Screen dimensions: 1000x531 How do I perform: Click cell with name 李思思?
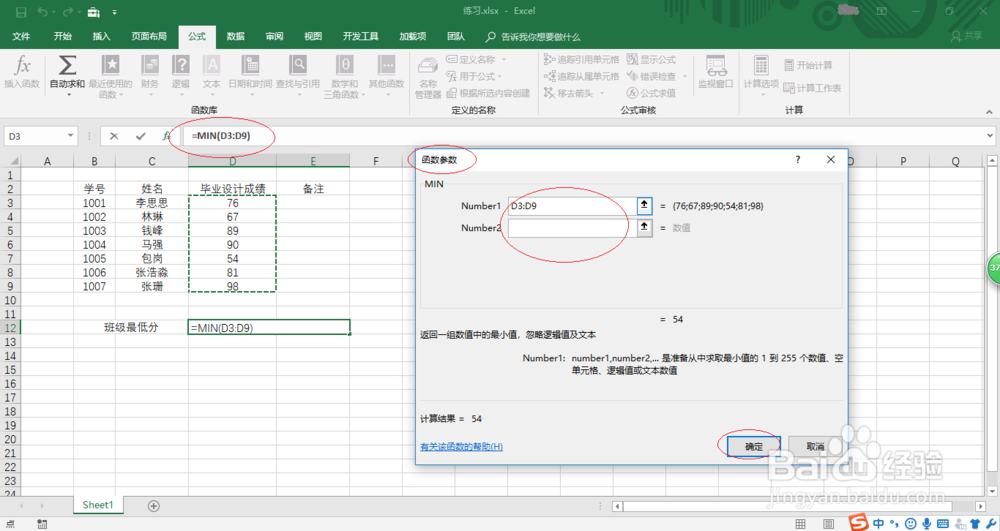[x=152, y=203]
